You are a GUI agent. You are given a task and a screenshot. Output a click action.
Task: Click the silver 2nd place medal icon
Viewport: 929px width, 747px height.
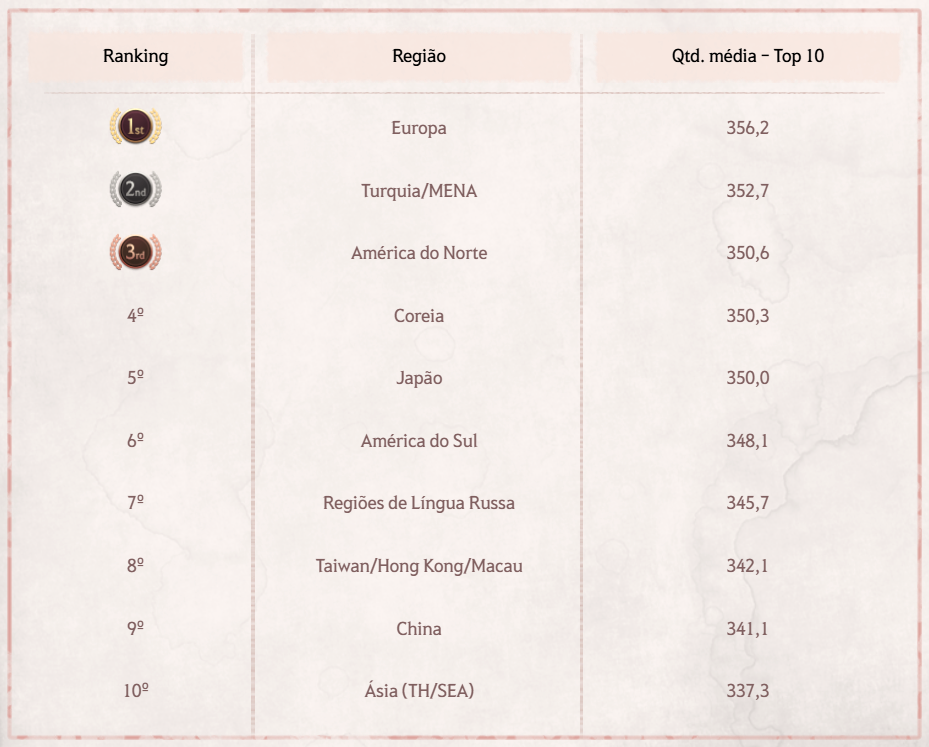(136, 191)
